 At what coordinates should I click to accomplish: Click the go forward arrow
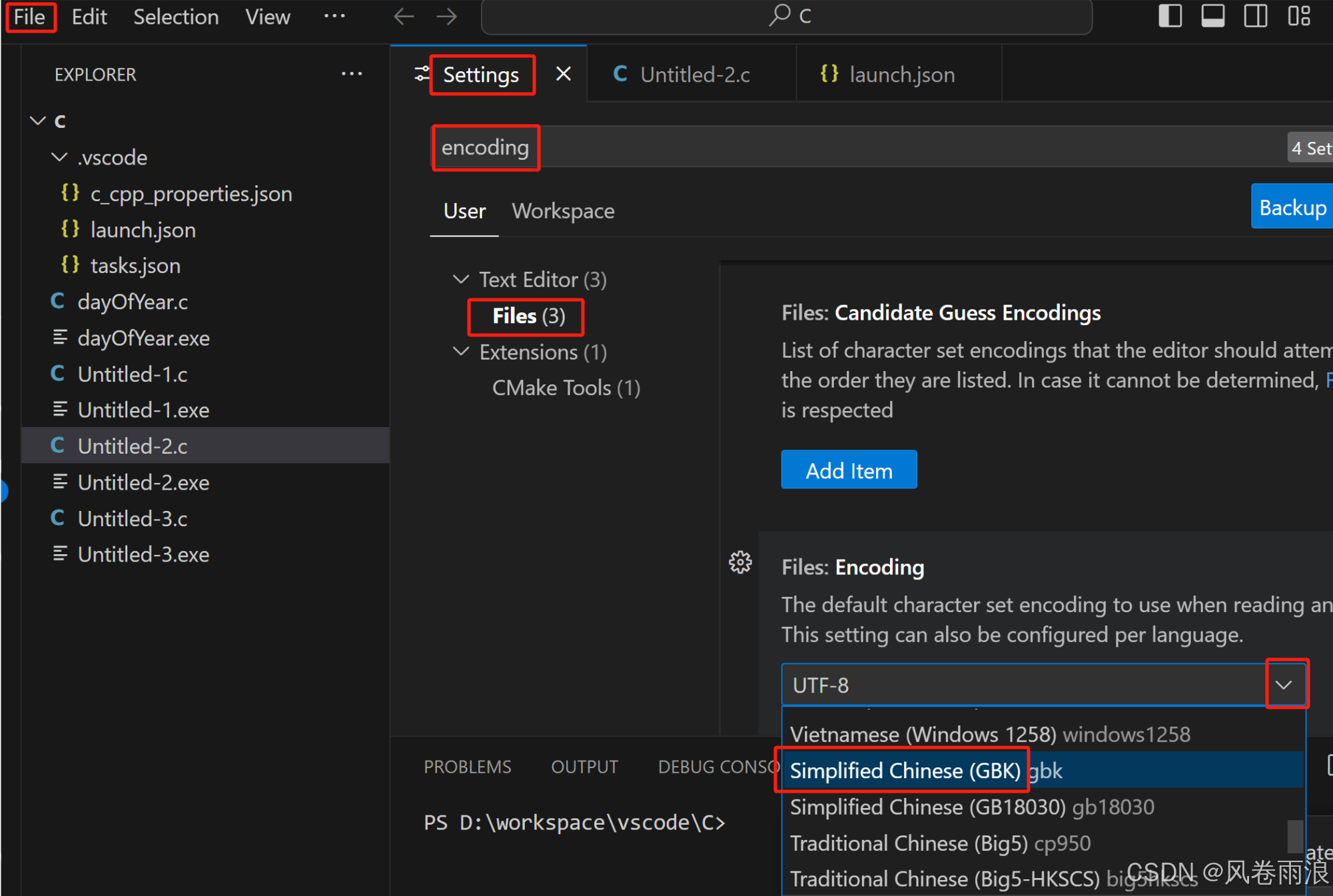pyautogui.click(x=446, y=17)
